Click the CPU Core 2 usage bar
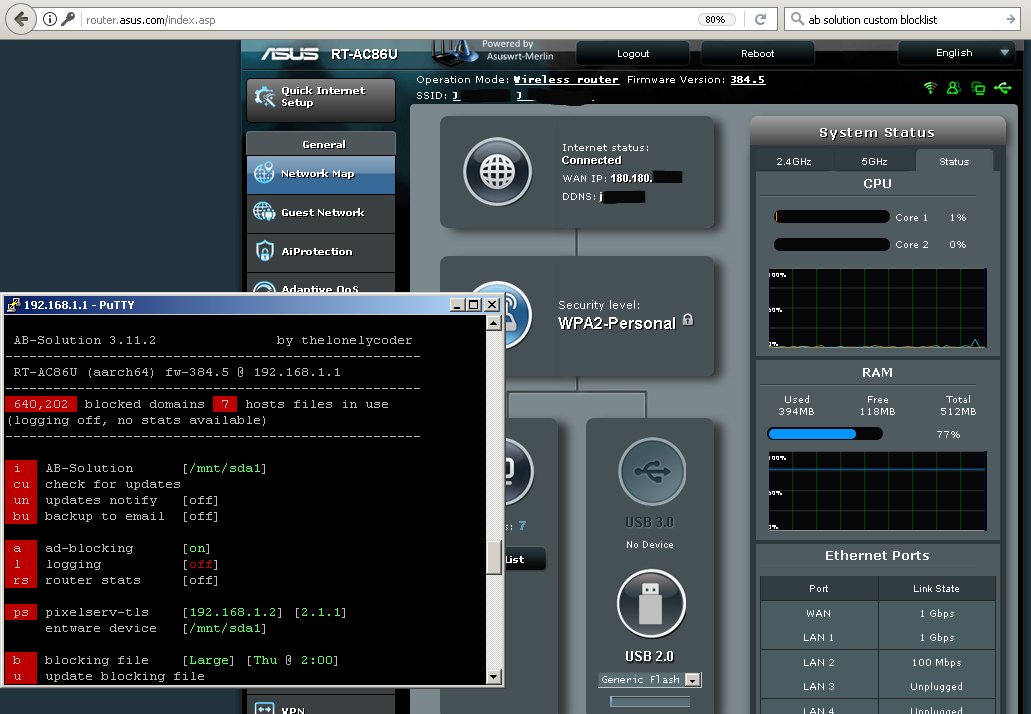 tap(832, 244)
